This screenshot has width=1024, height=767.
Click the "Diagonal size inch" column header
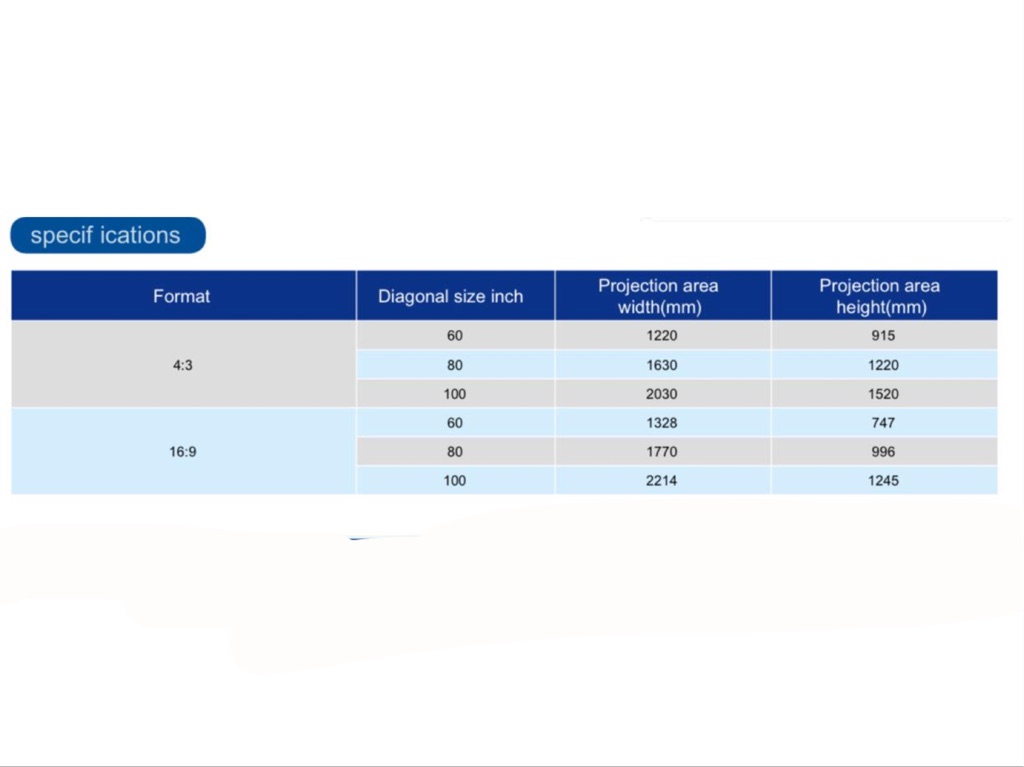[x=450, y=296]
